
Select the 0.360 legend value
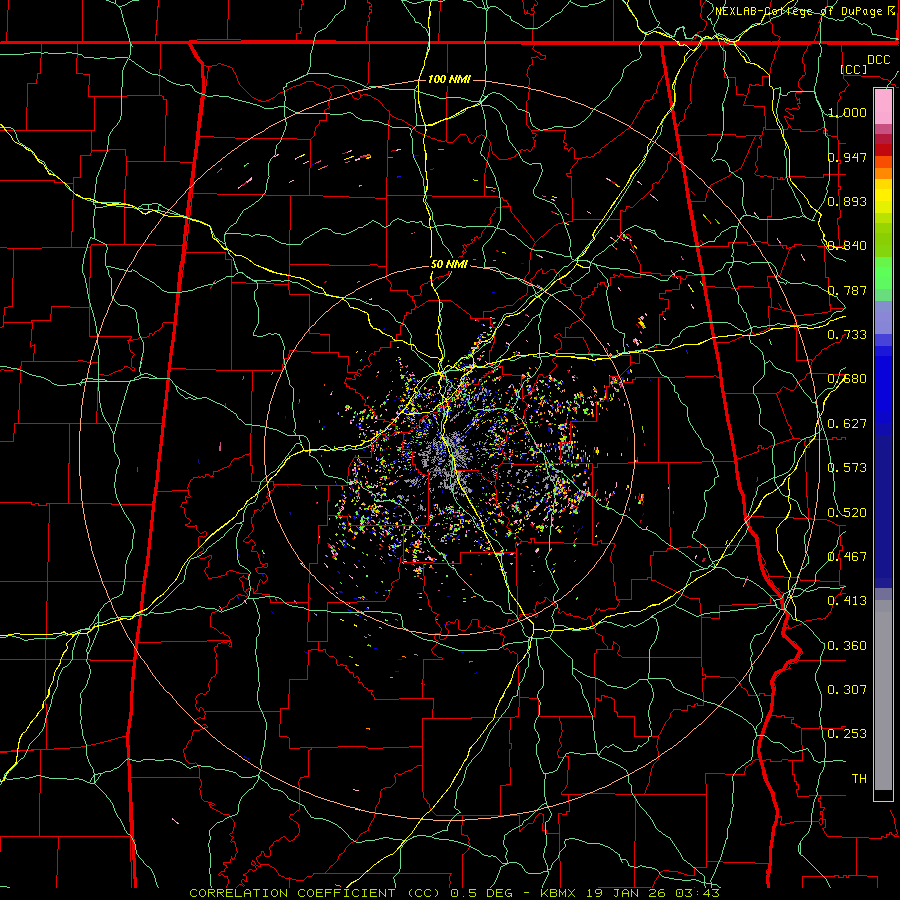(x=847, y=646)
